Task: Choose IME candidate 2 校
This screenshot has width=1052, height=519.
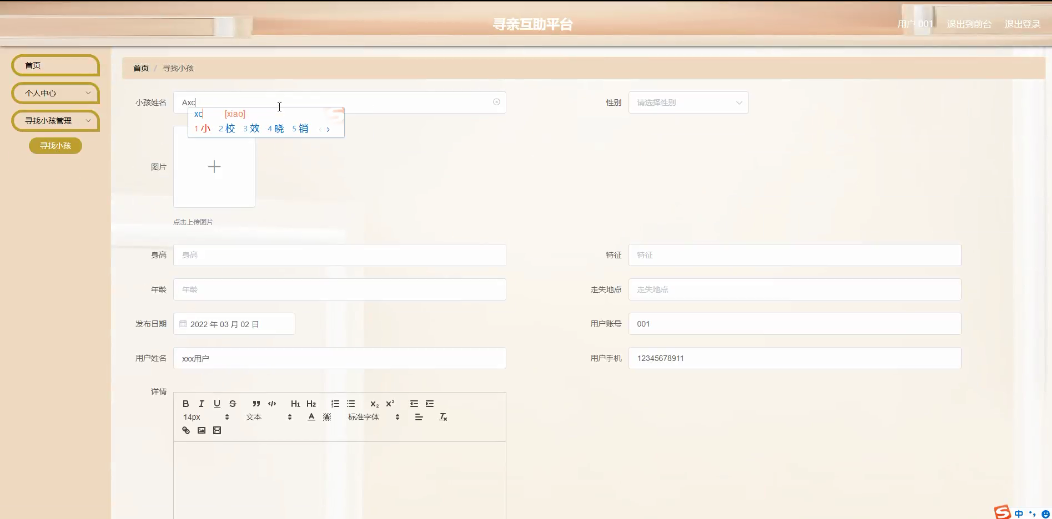Action: (x=227, y=129)
